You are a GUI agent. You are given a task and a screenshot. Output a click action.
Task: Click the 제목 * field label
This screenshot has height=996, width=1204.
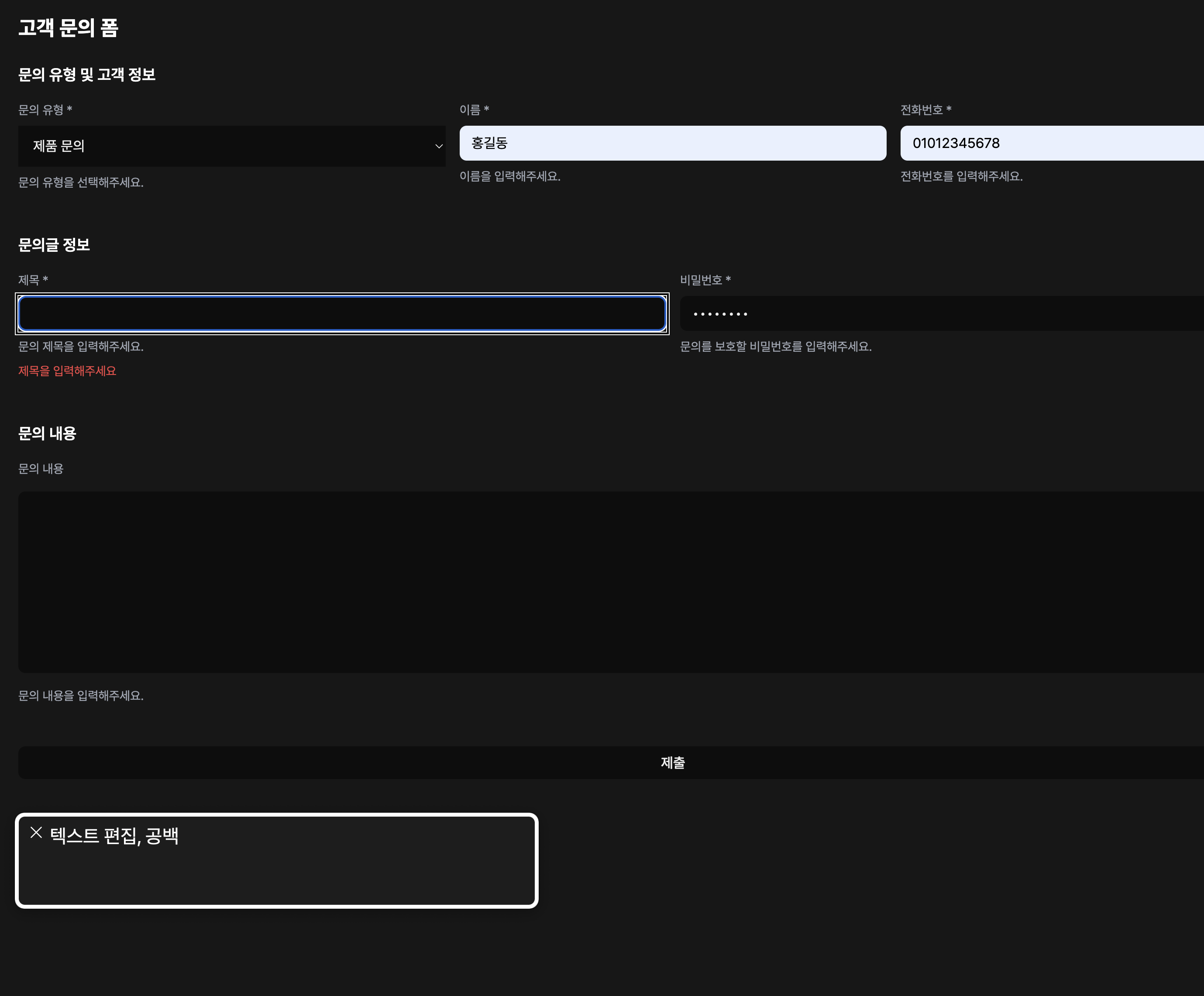click(33, 280)
